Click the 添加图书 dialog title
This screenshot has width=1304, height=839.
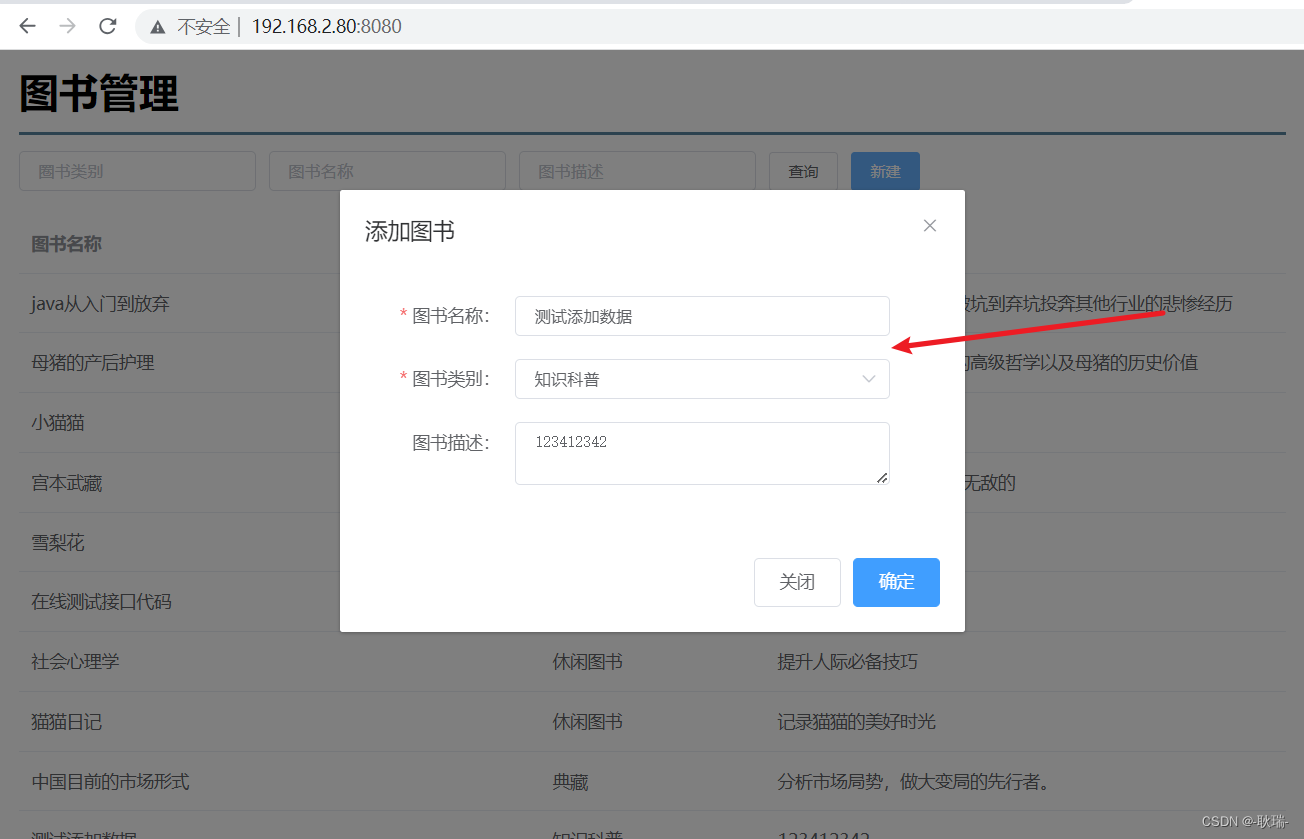point(410,232)
